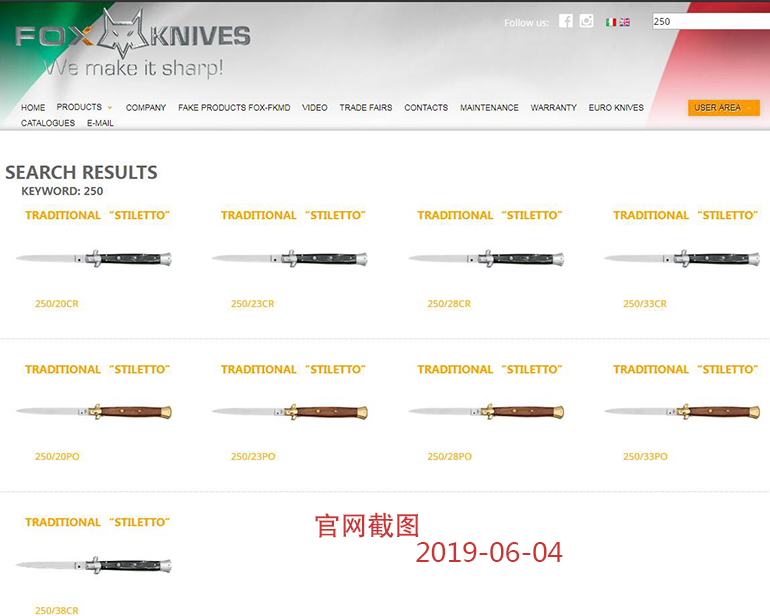Switch language with the UK flag icon
Image resolution: width=770 pixels, height=616 pixels.
click(625, 22)
